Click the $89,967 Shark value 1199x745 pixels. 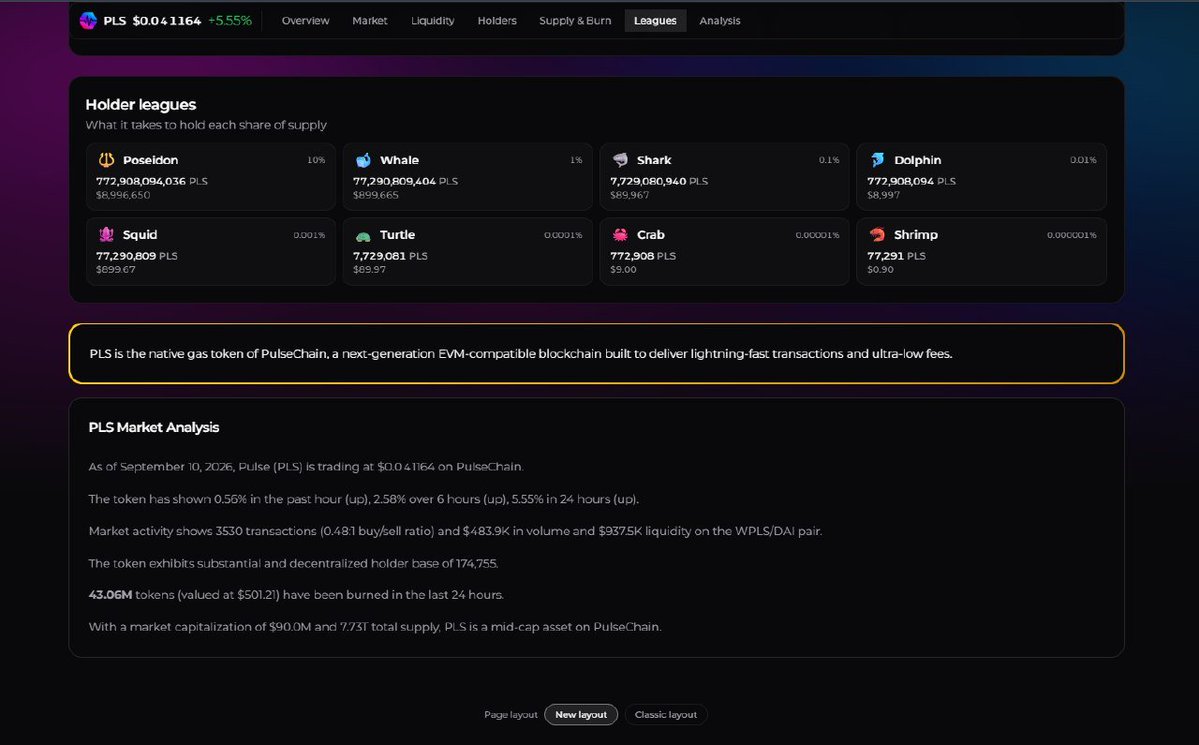[629, 195]
